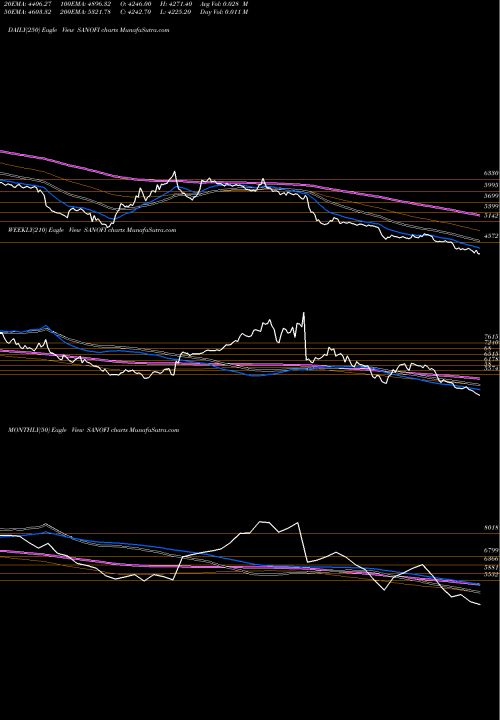Viewport: 500px width, 720px height.
Task: Click the 6330 price label on daily chart
Action: click(491, 174)
